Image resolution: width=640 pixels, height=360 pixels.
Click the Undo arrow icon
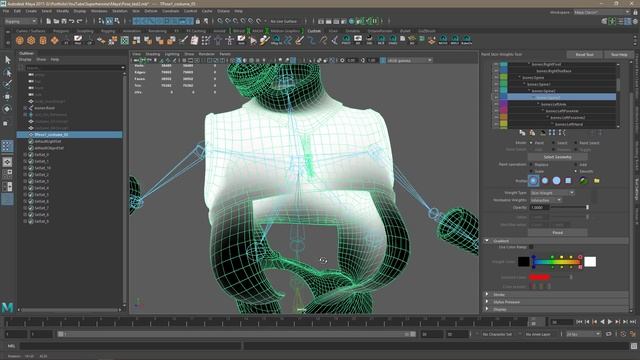(72, 21)
